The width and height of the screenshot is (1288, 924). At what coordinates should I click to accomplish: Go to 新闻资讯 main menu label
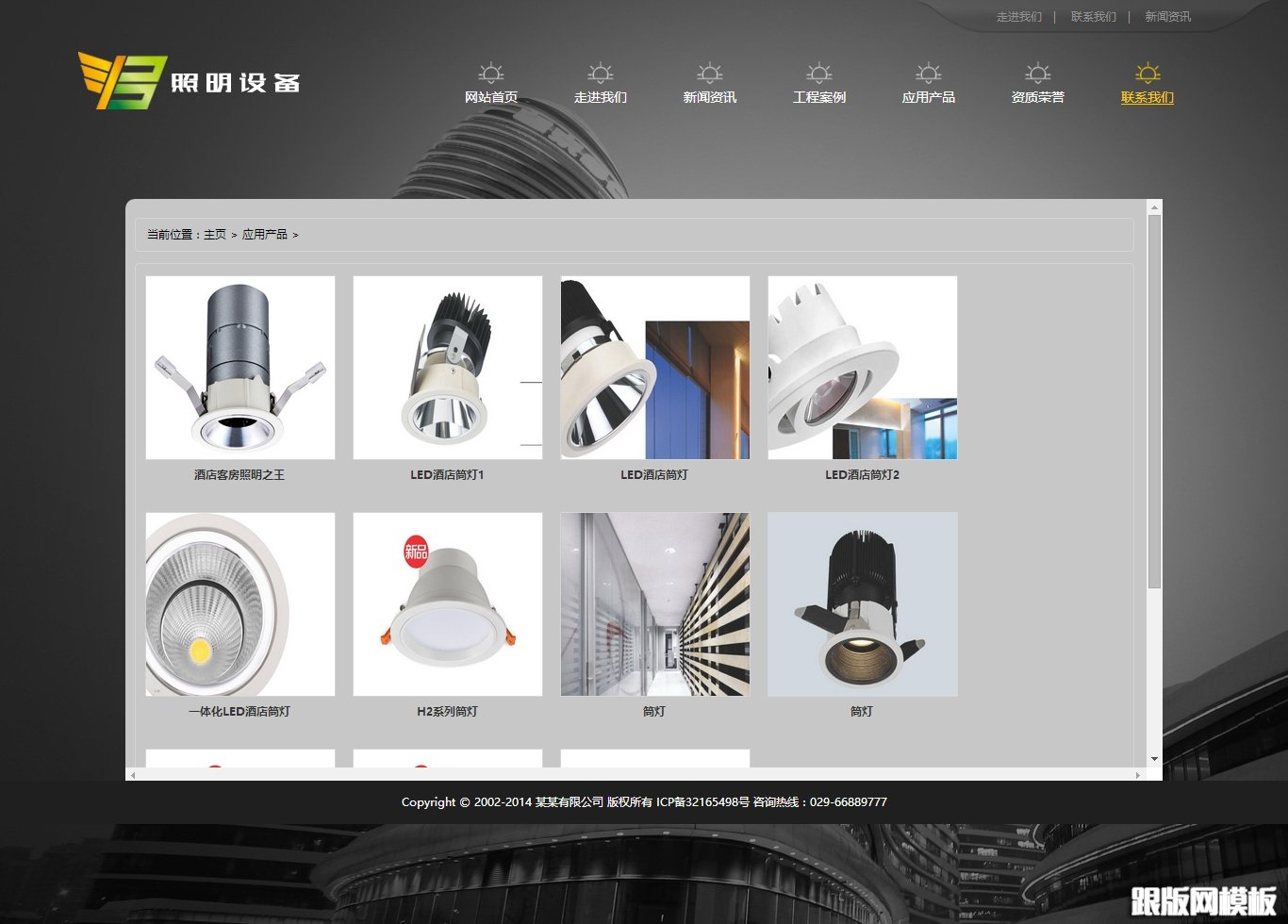710,97
